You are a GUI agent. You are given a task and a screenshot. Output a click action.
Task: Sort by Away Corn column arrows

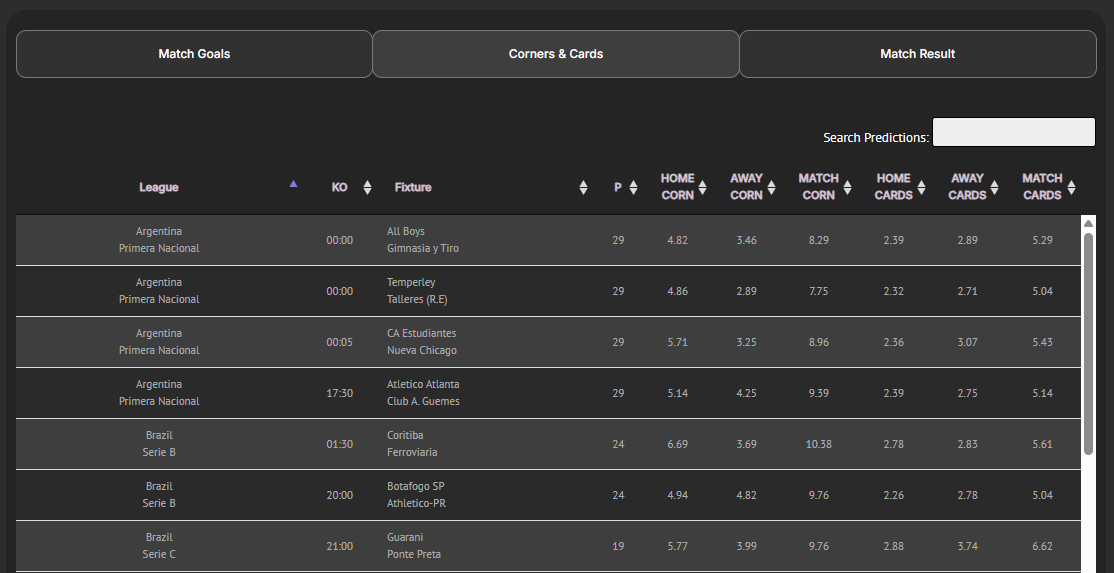click(771, 188)
